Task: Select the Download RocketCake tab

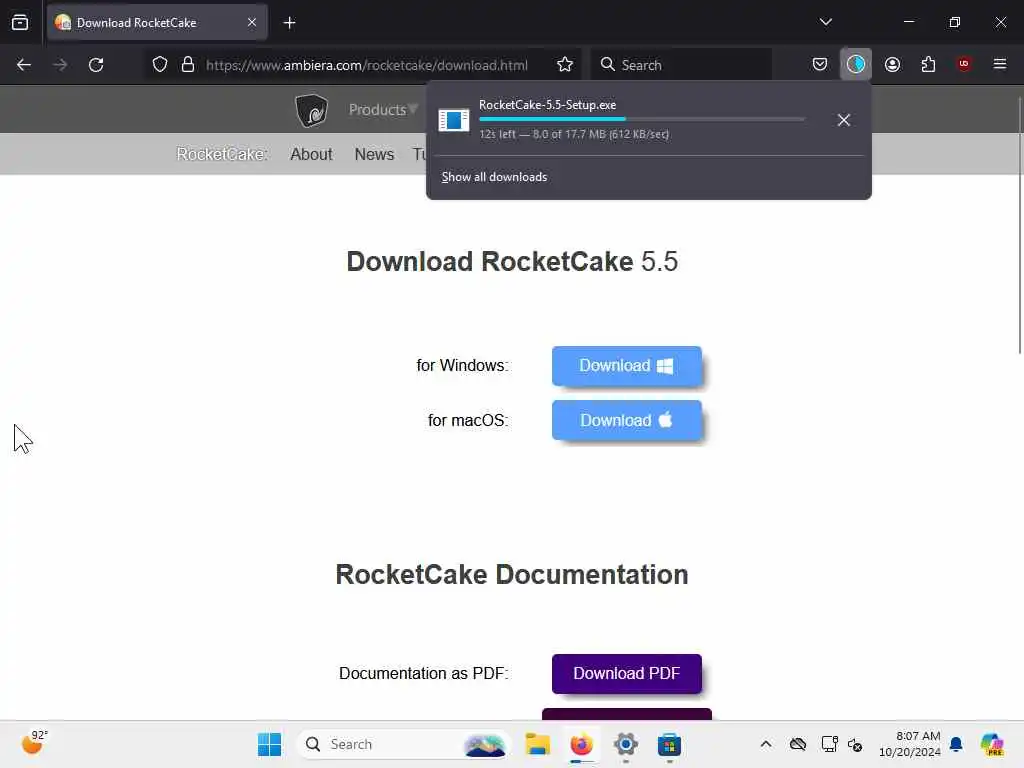Action: pos(157,22)
